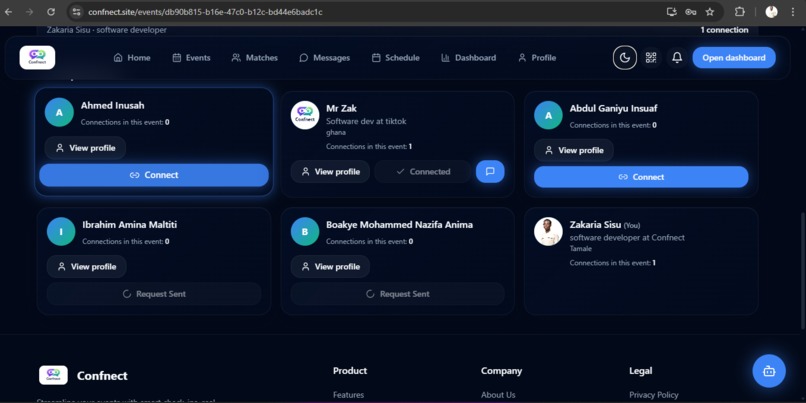View profile of Mr Zak

pyautogui.click(x=330, y=172)
